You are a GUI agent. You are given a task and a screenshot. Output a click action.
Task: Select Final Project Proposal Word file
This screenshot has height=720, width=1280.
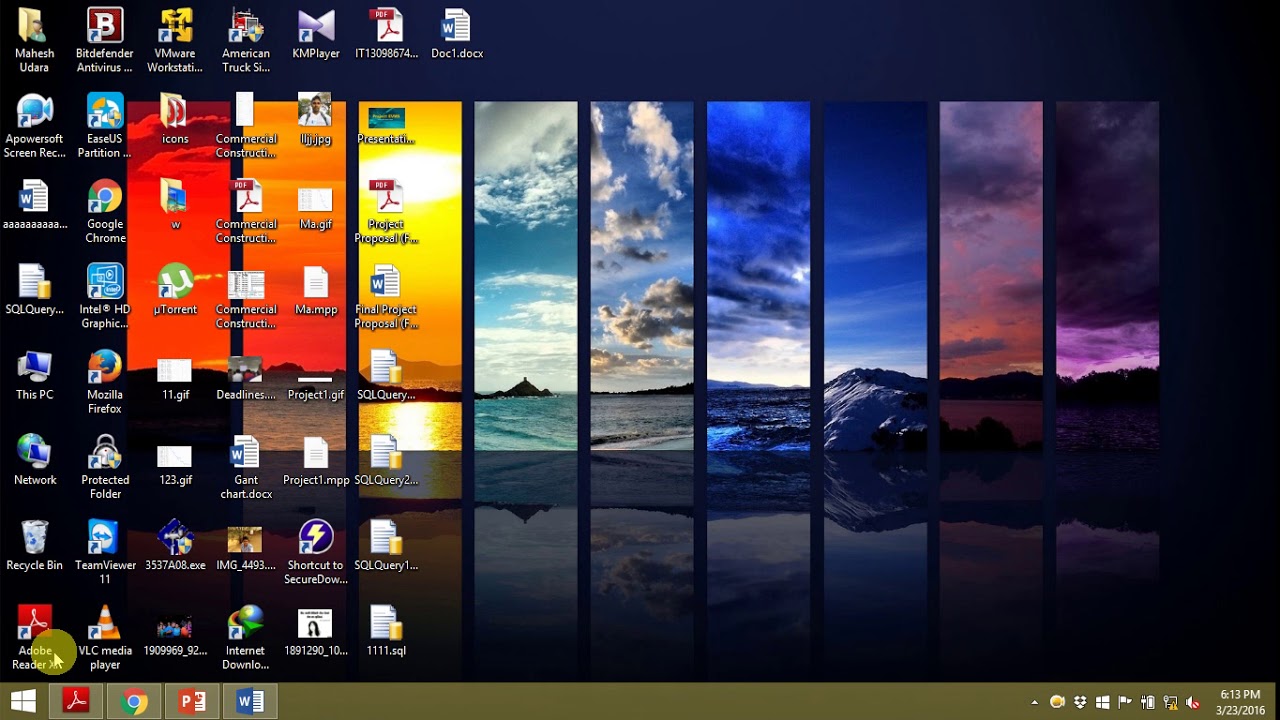[386, 296]
